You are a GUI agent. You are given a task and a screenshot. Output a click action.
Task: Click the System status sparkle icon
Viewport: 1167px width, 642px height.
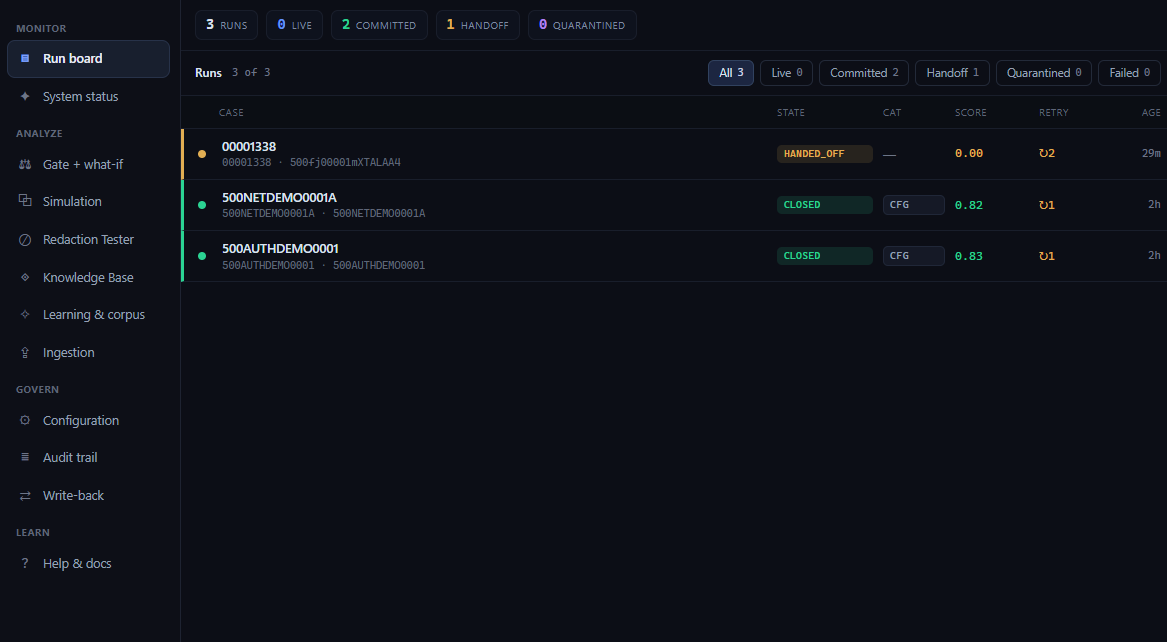25,96
